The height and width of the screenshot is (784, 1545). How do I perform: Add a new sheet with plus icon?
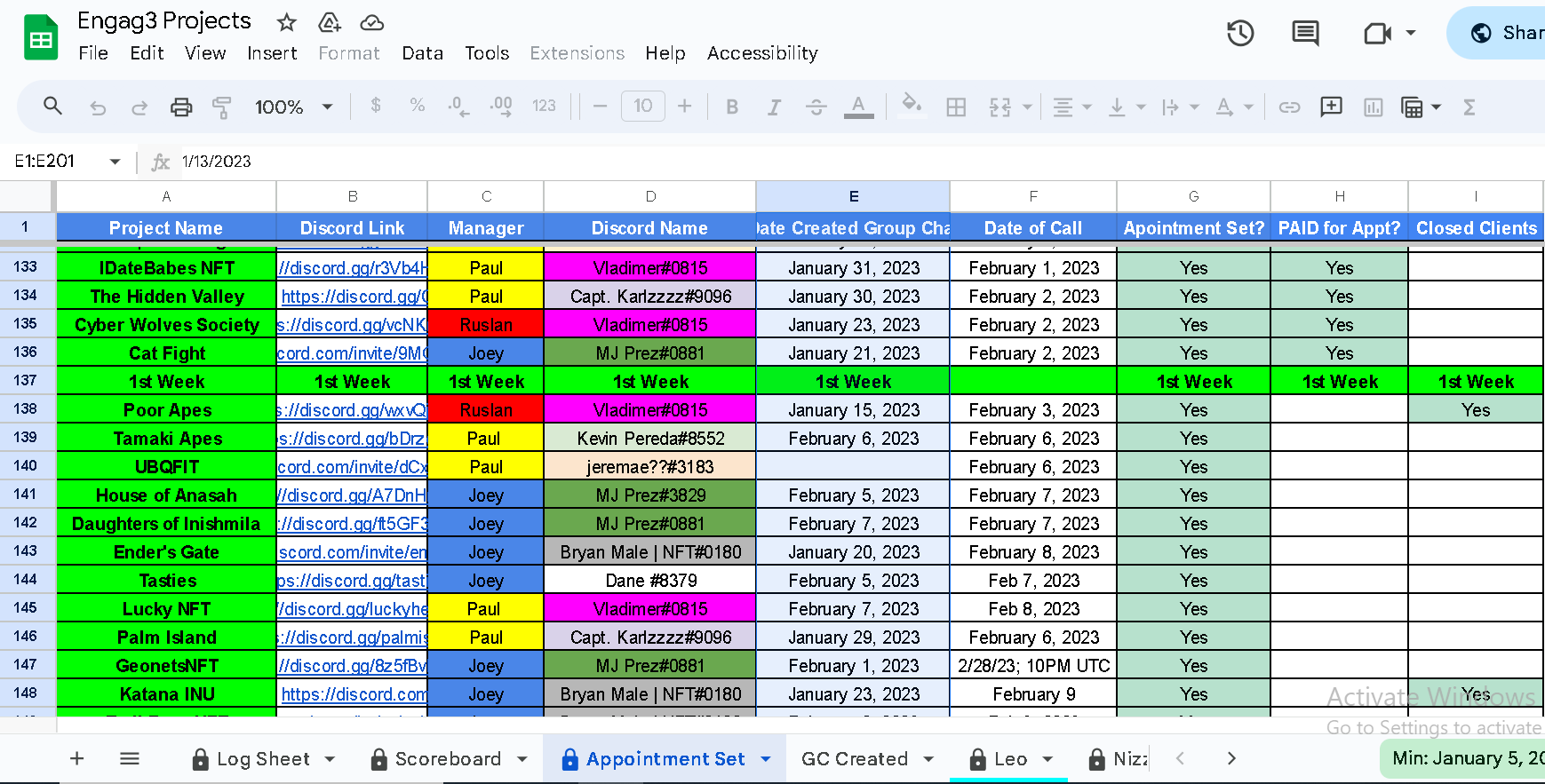pos(77,758)
